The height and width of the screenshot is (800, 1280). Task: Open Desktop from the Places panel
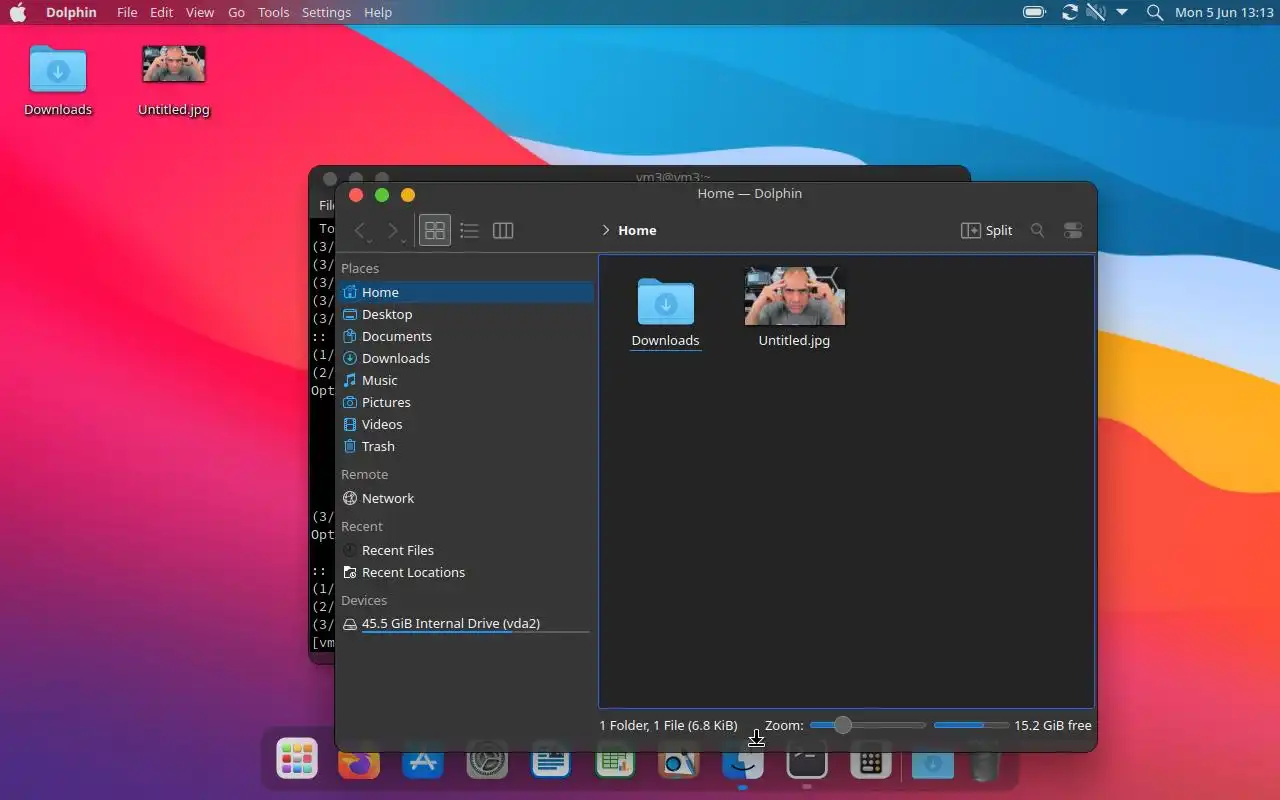click(466, 314)
